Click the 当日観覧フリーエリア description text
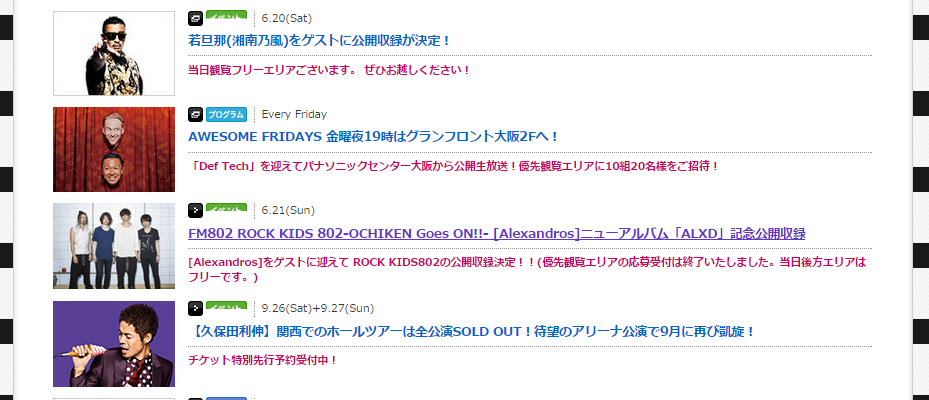This screenshot has height=400, width=929. click(x=329, y=70)
